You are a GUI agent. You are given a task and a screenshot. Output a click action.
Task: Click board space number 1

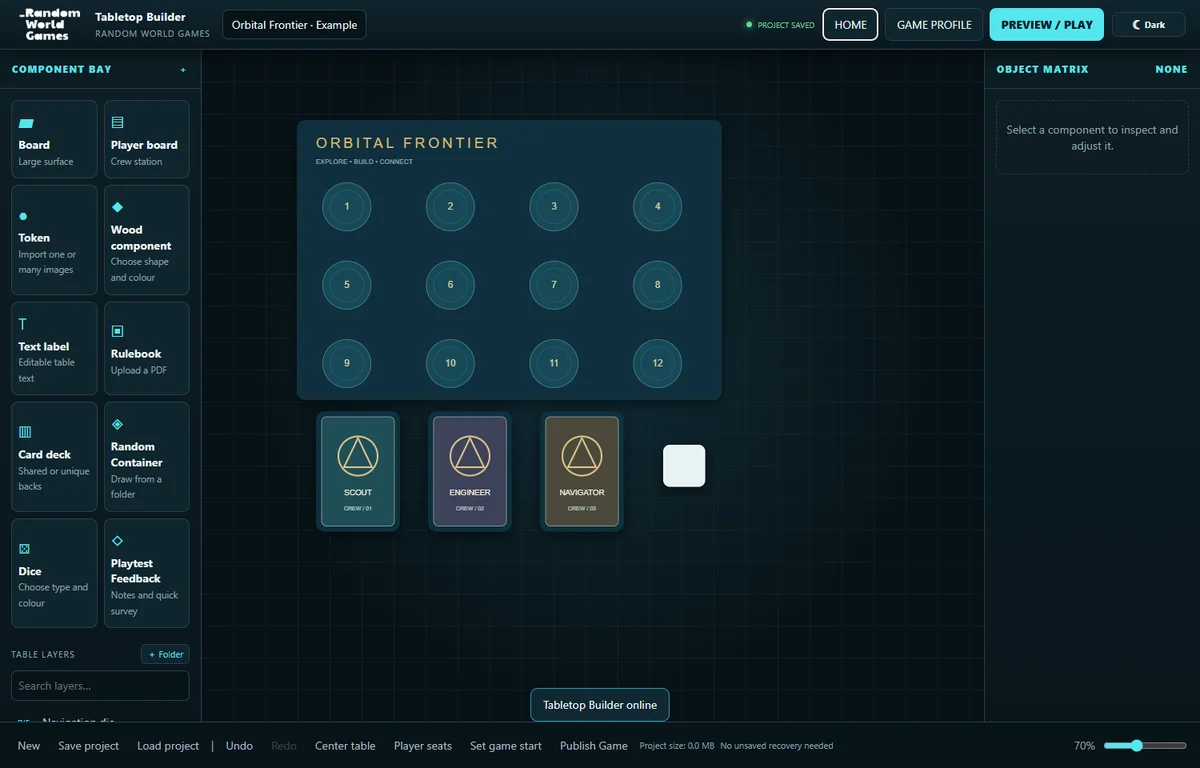(x=347, y=207)
